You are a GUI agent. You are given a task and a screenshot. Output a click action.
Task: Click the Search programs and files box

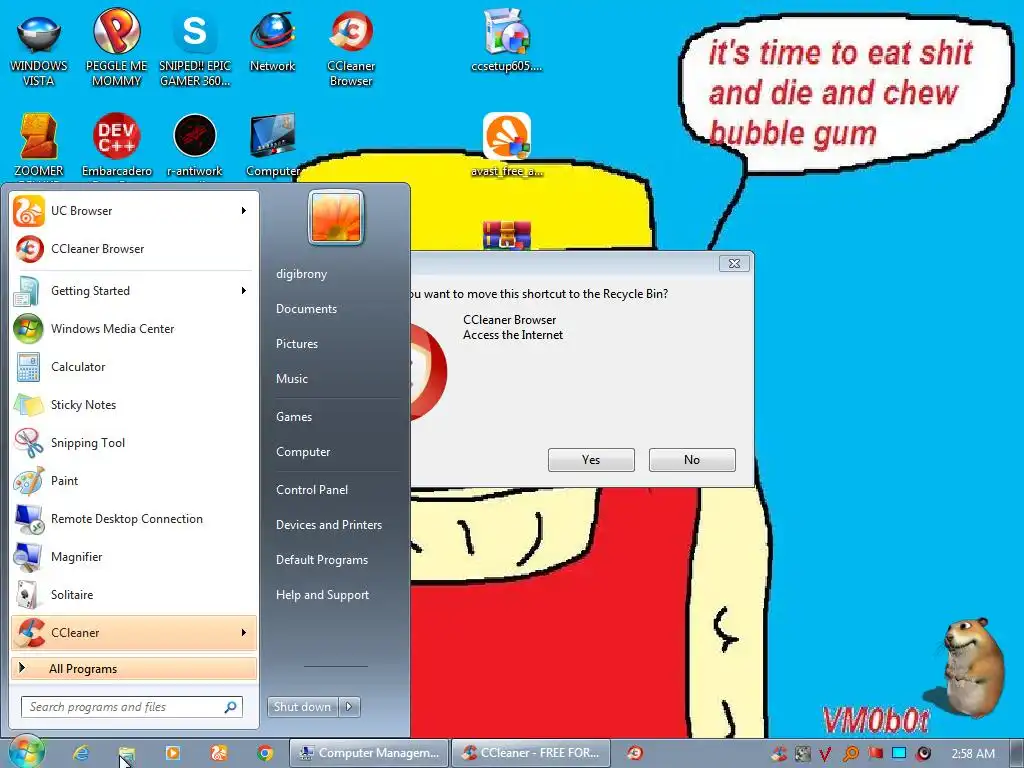[132, 707]
